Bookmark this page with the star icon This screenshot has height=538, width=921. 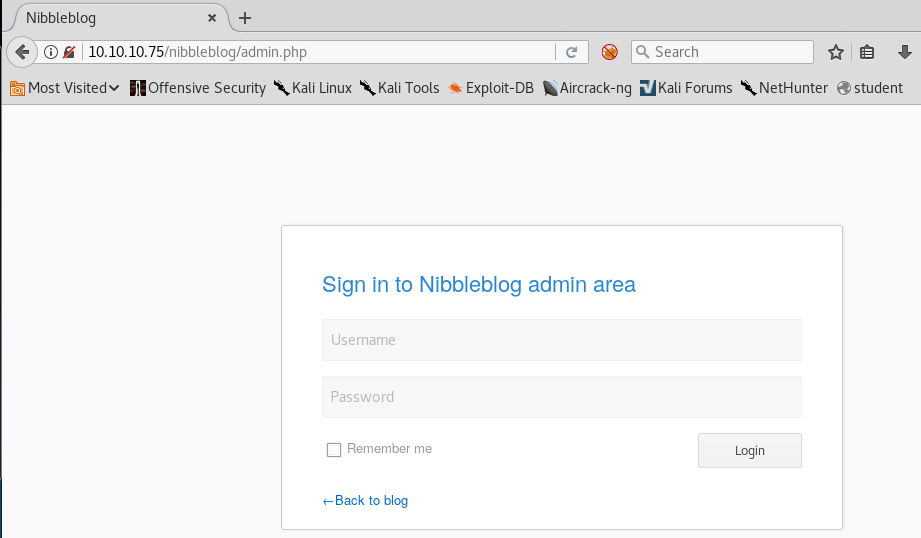(x=836, y=52)
